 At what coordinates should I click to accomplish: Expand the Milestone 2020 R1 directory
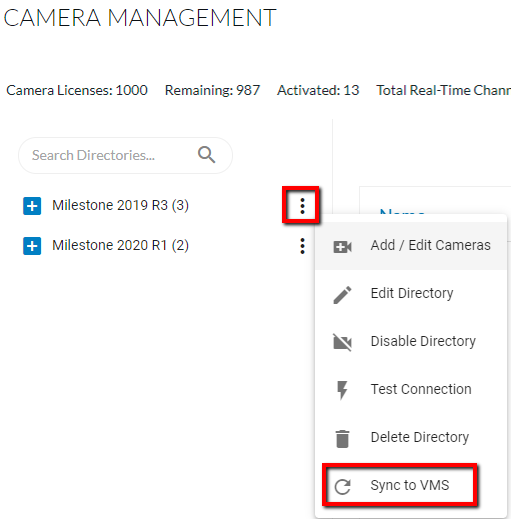[32, 246]
